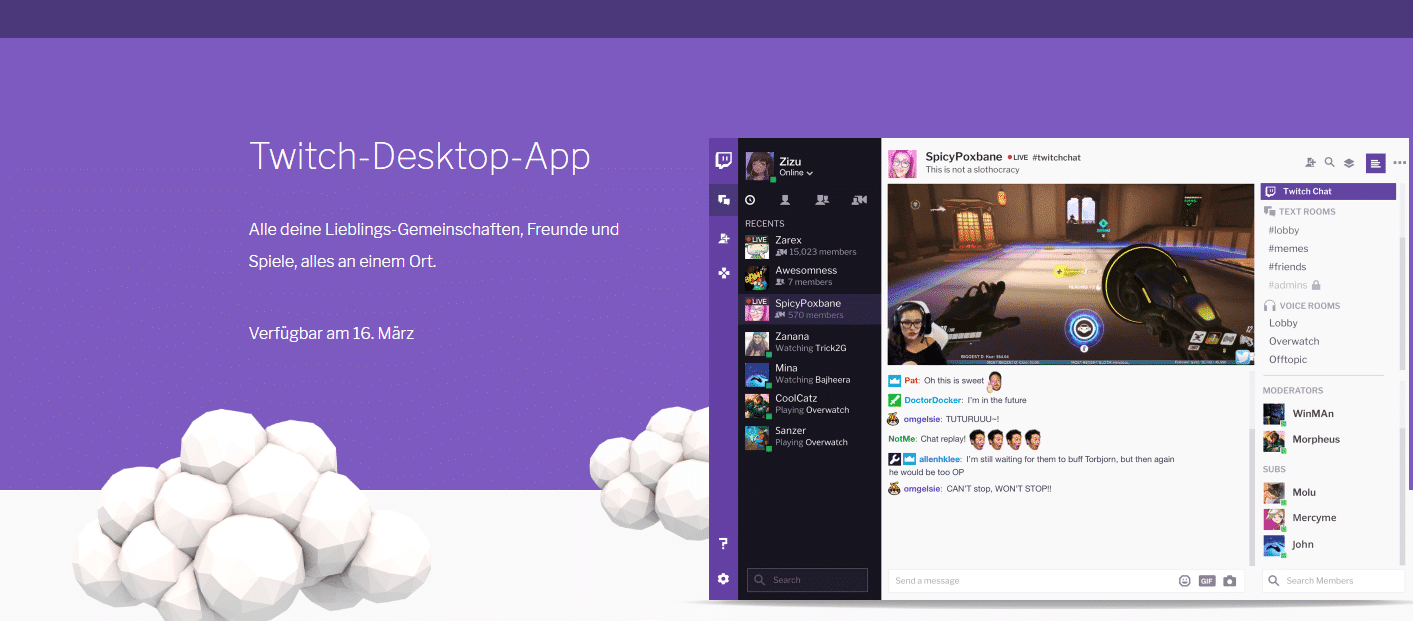Open the three-dot more options menu
Screen dimensions: 1413x621
point(1399,163)
